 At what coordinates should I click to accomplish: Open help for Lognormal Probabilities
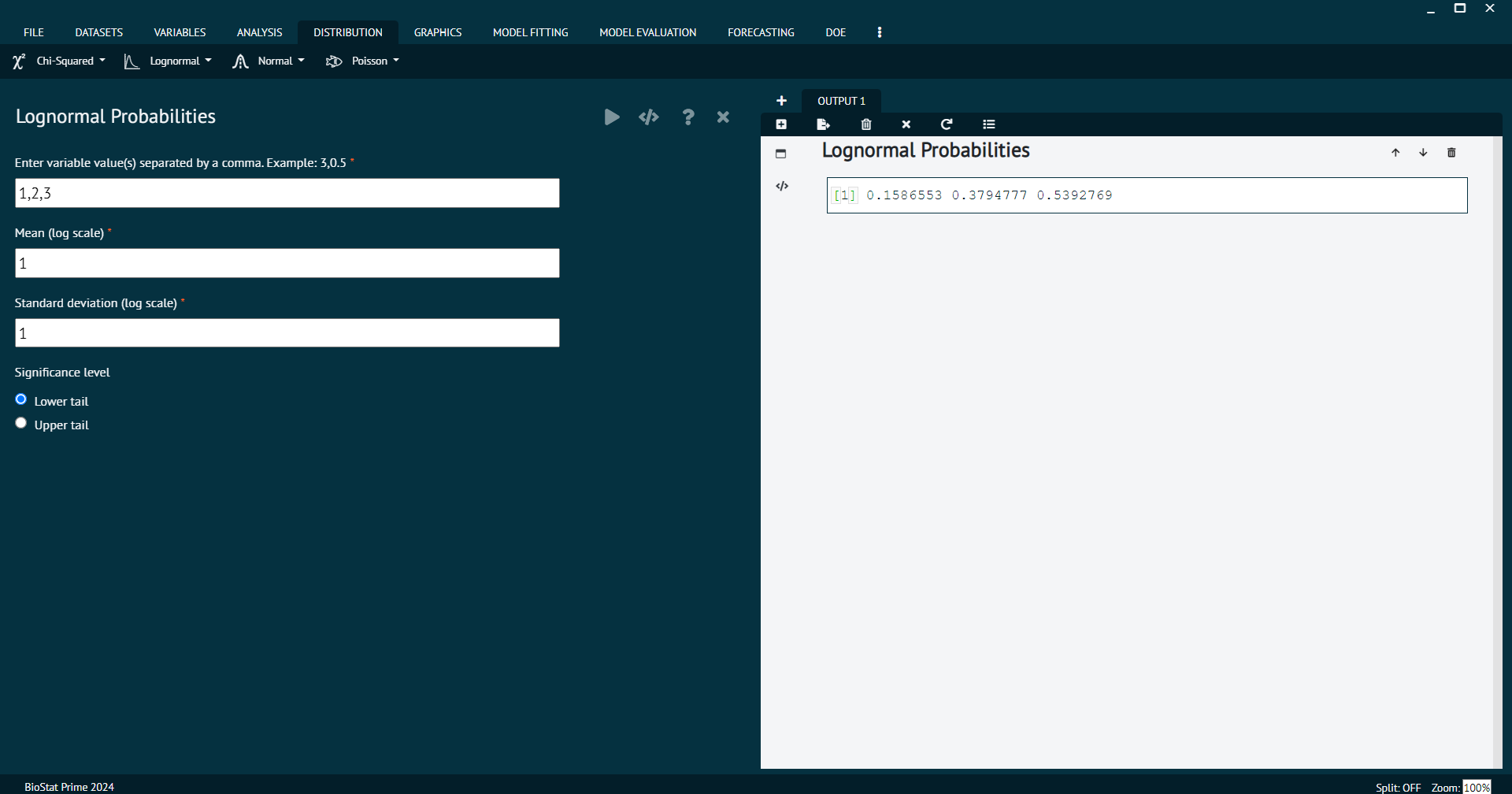[x=688, y=117]
